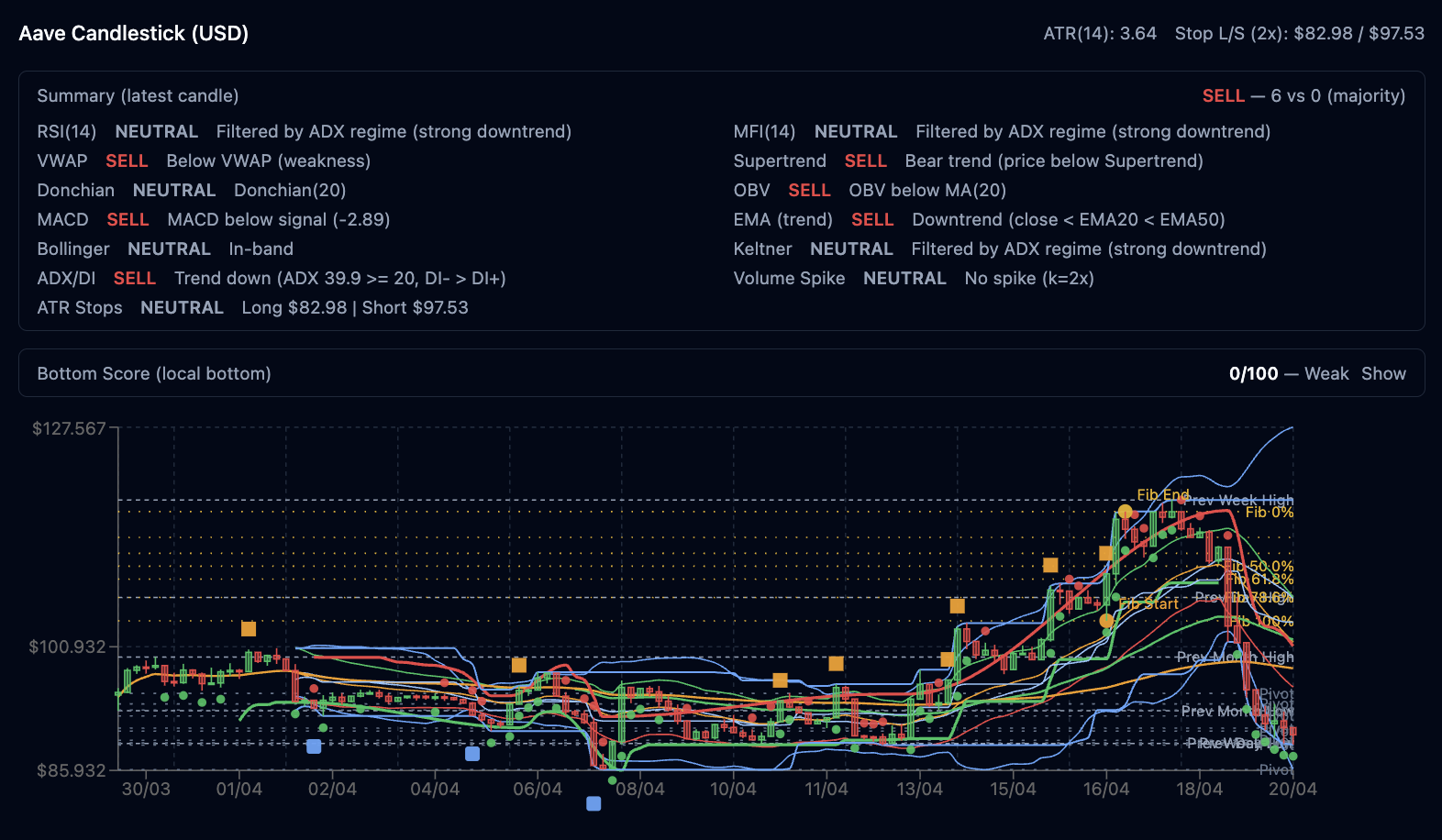Click the topmost orange square near 15/04
The width and height of the screenshot is (1442, 840).
click(x=1050, y=565)
